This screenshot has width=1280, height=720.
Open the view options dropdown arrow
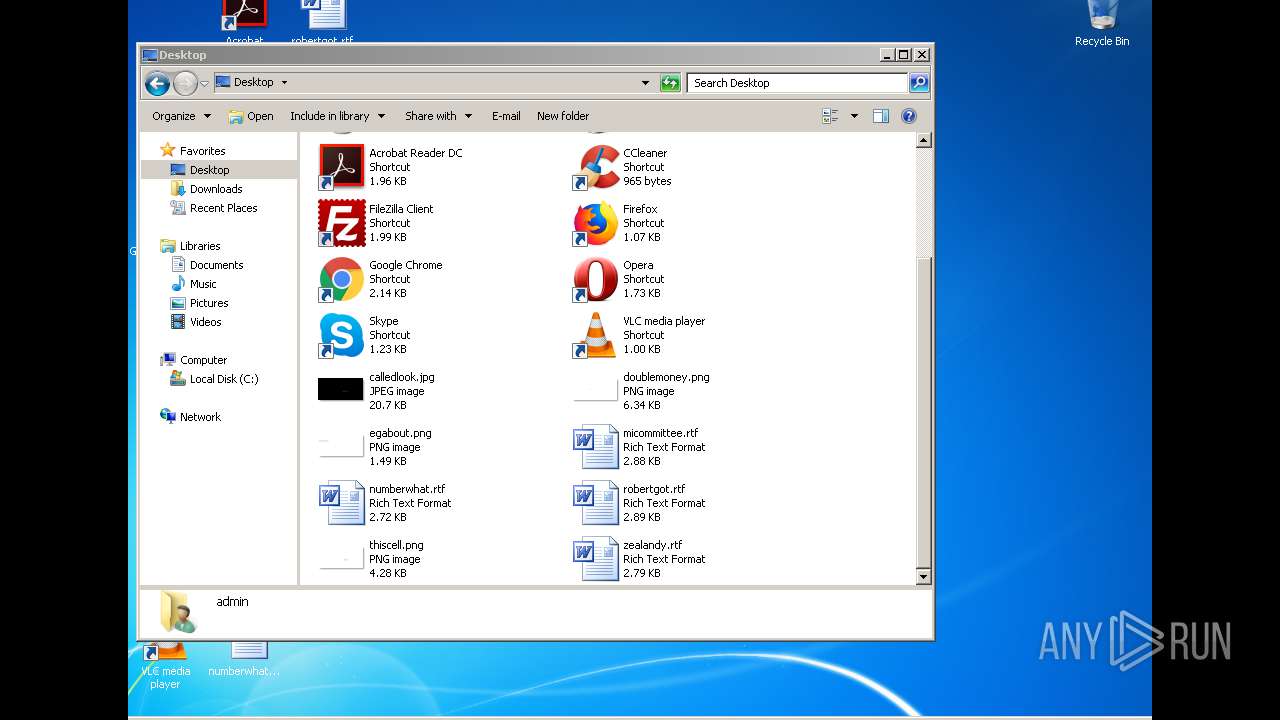click(x=854, y=116)
